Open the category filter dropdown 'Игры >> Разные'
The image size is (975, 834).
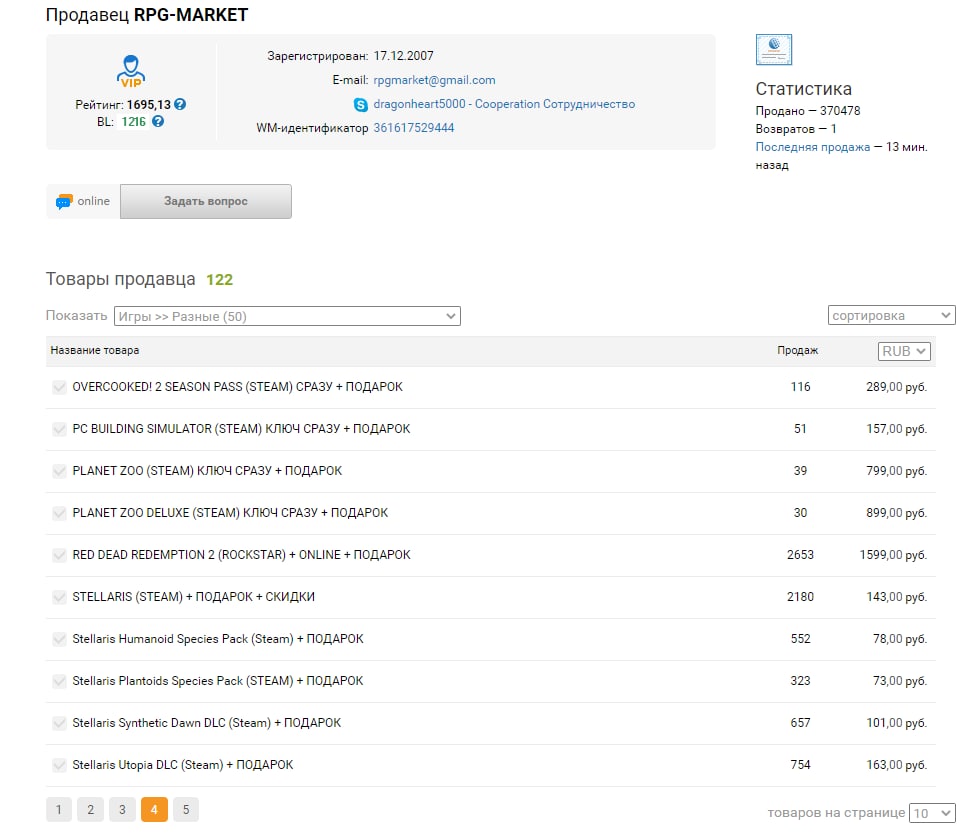click(x=287, y=316)
